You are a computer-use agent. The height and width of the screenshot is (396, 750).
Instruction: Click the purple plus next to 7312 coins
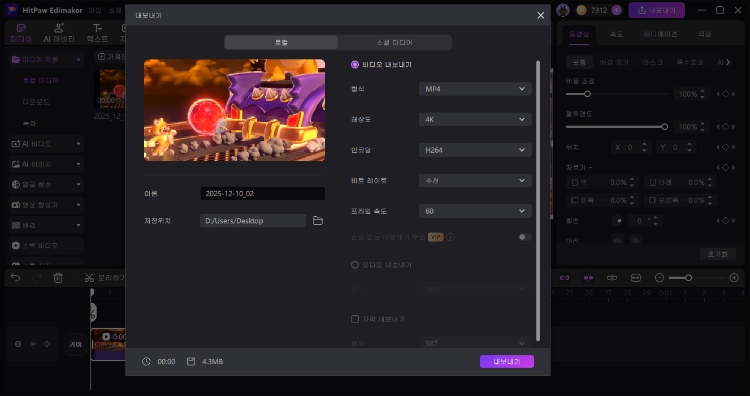[x=617, y=10]
